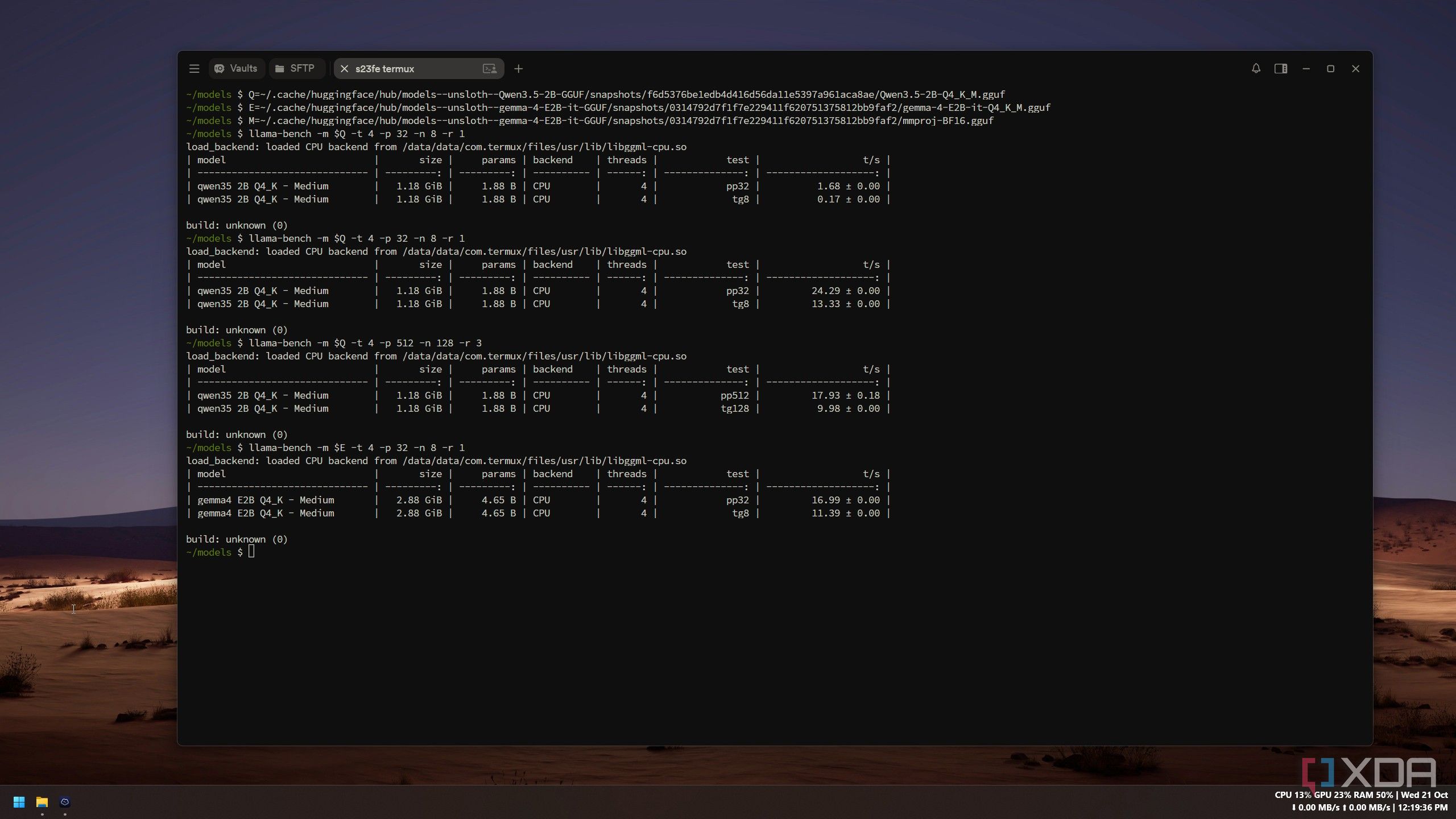Open the notifications bell
The image size is (1456, 819).
(1256, 69)
